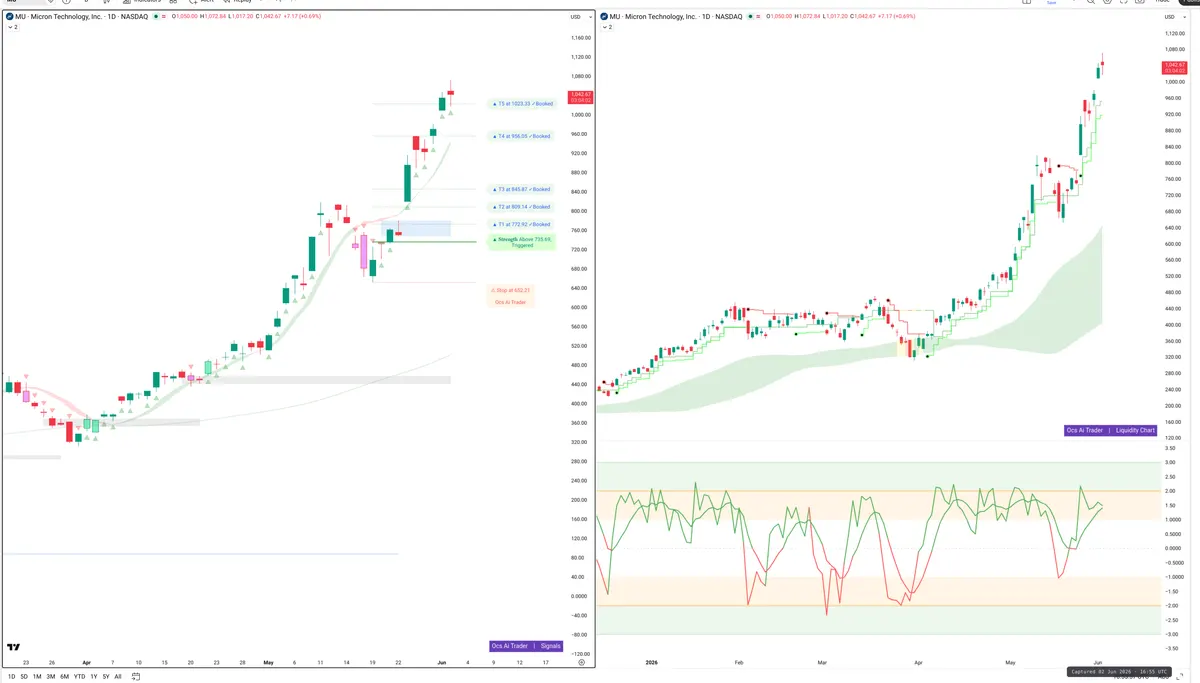
Task: Click the -120.00 price scale label, left chart
Action: (580, 654)
